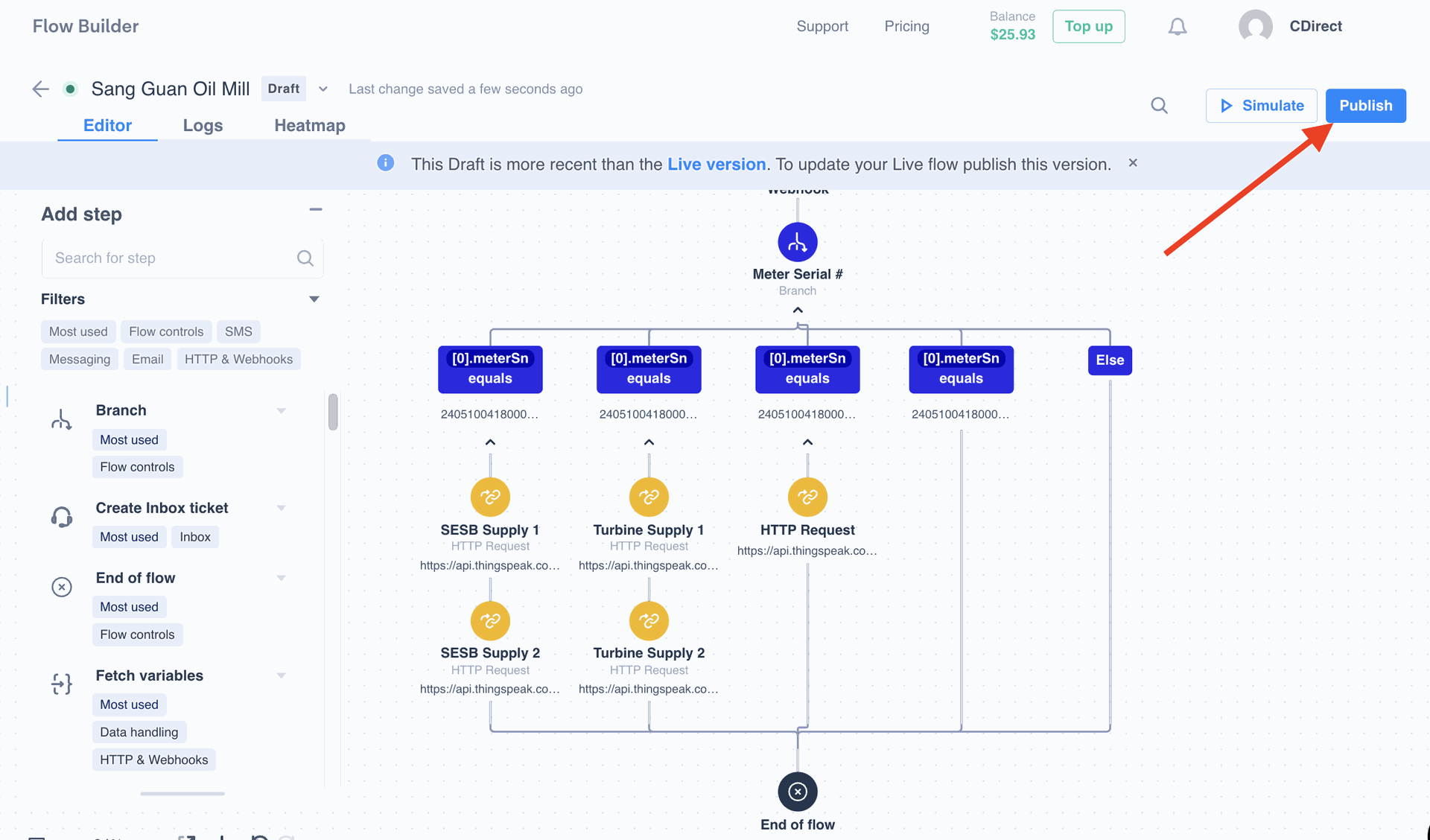Open notifications bell icon
The image size is (1430, 840).
pos(1177,28)
